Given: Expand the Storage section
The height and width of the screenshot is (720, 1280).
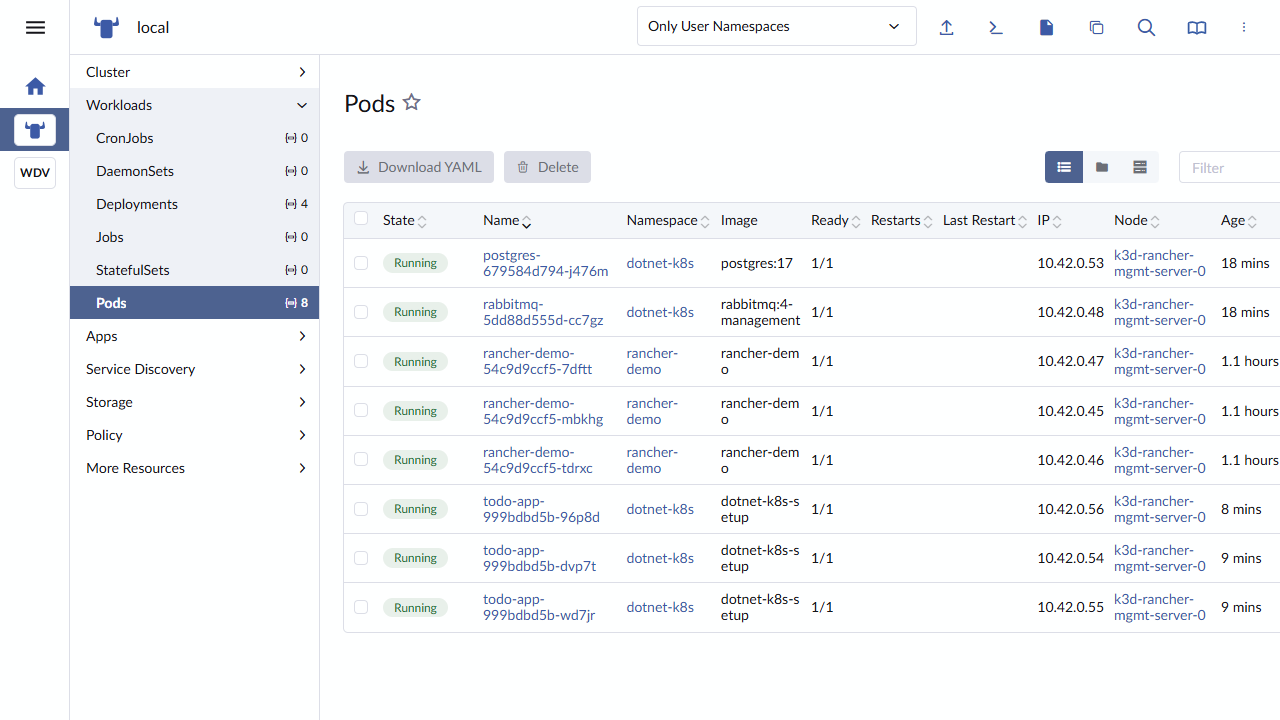Looking at the screenshot, I should [194, 402].
